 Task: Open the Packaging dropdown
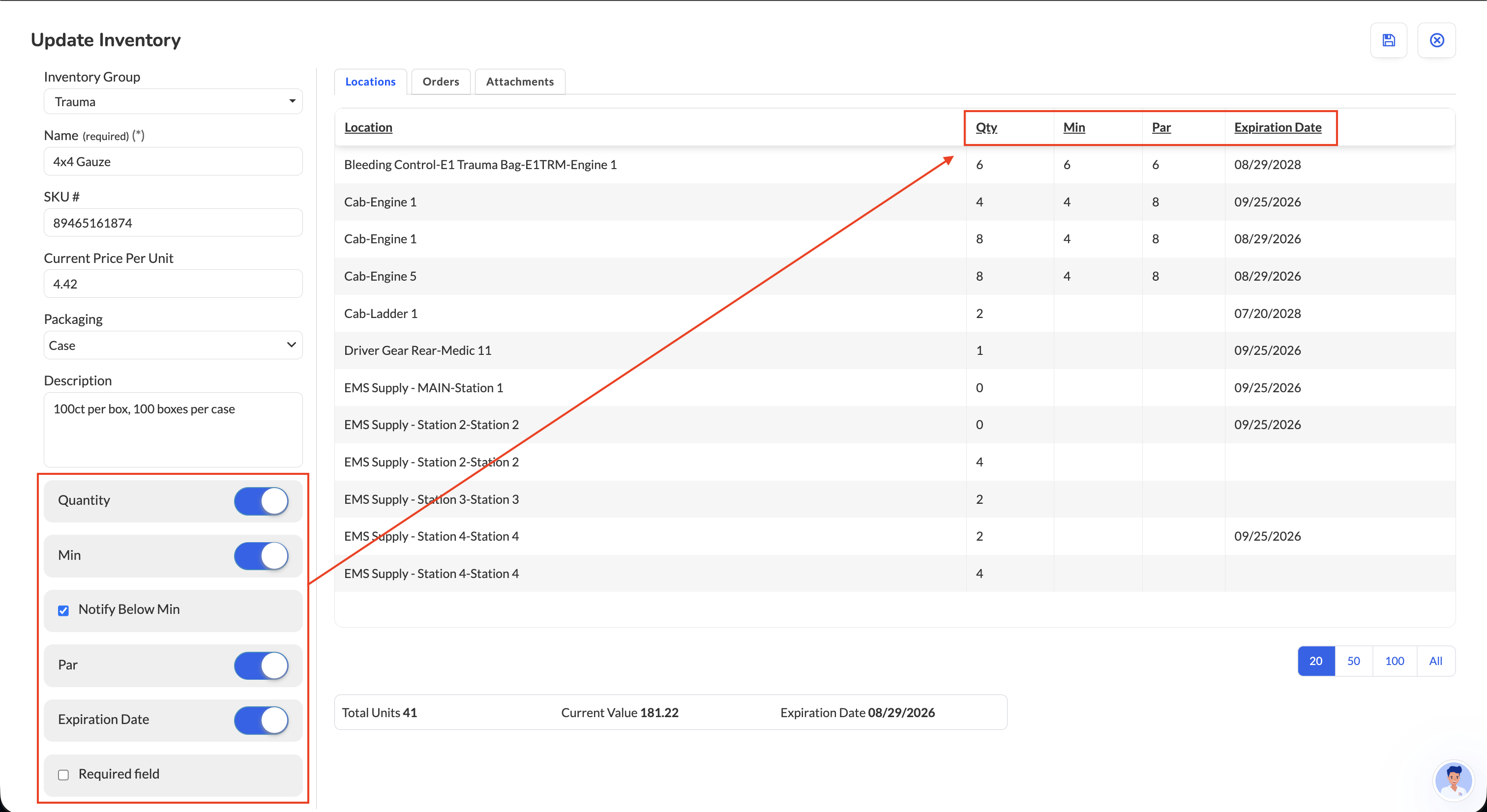click(173, 345)
